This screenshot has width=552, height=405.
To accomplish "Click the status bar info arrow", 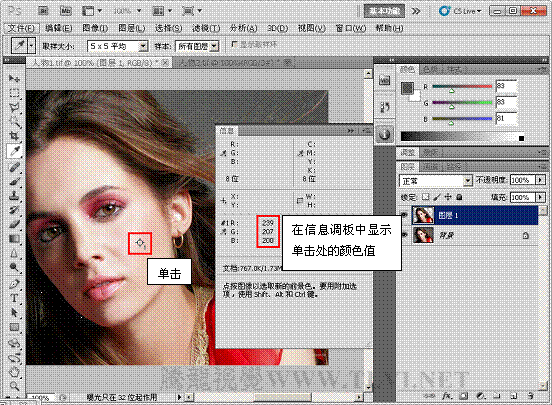I will (x=179, y=397).
